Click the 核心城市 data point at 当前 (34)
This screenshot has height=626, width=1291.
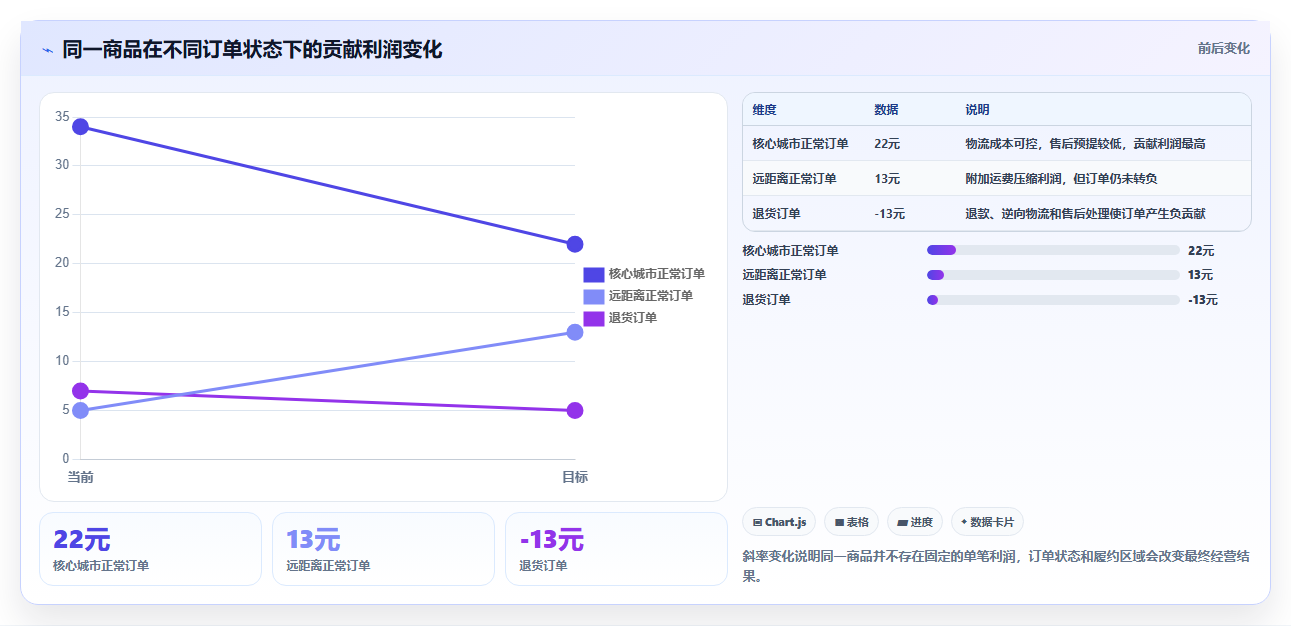click(x=81, y=127)
